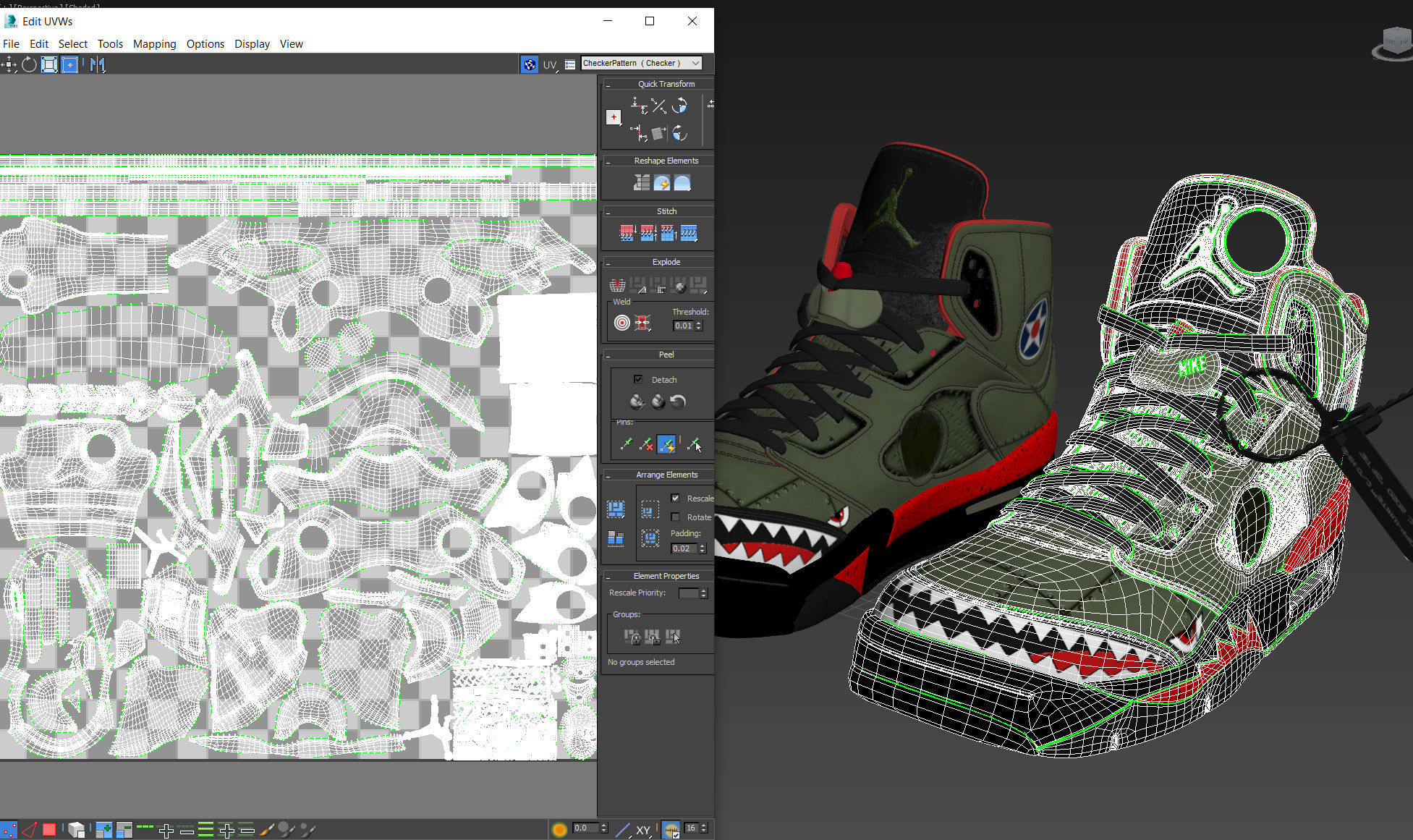
Task: Click the texture list properties icon
Action: pyautogui.click(x=570, y=64)
